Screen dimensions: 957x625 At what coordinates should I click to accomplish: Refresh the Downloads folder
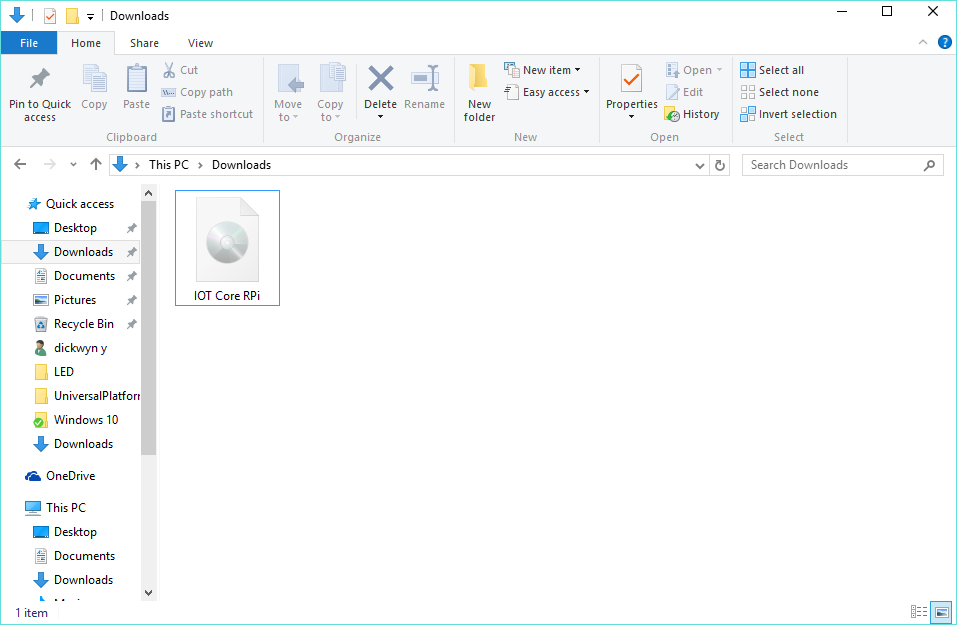click(720, 165)
